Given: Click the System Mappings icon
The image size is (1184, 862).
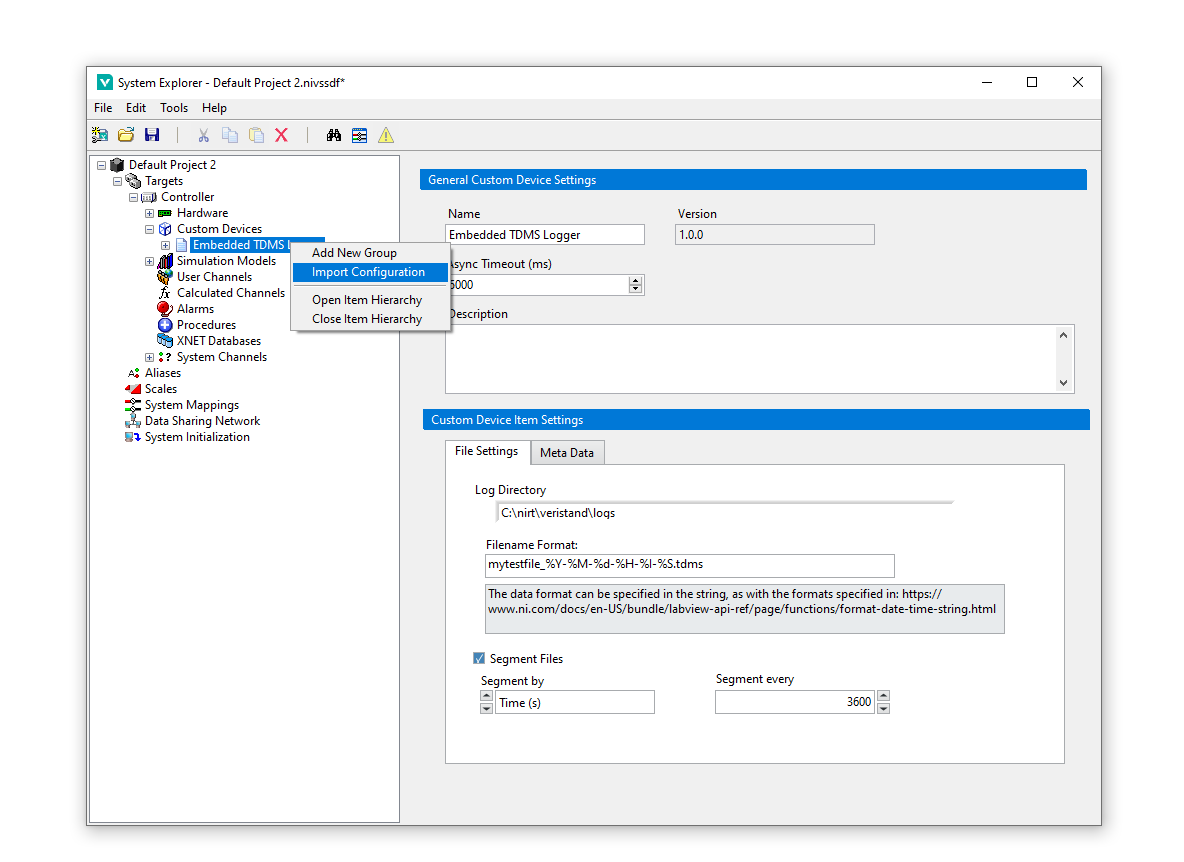Looking at the screenshot, I should [x=133, y=405].
